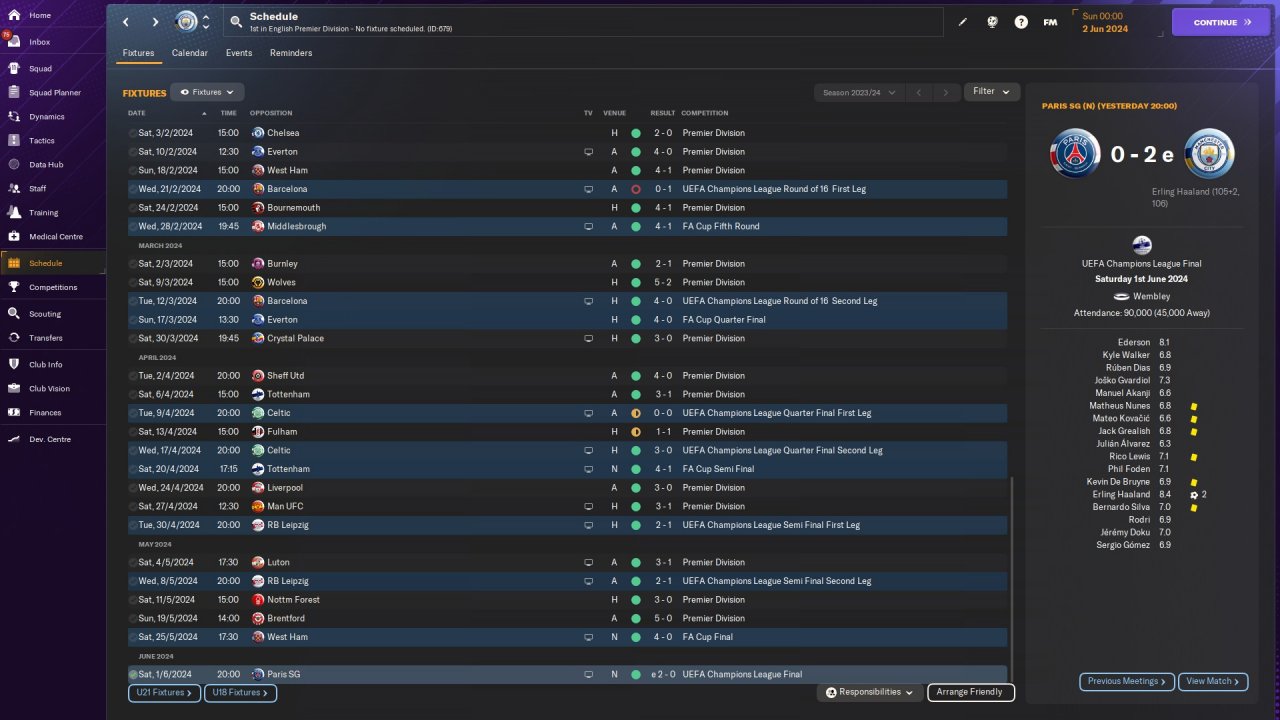Expand the Filter dropdown
1280x720 pixels.
(992, 92)
